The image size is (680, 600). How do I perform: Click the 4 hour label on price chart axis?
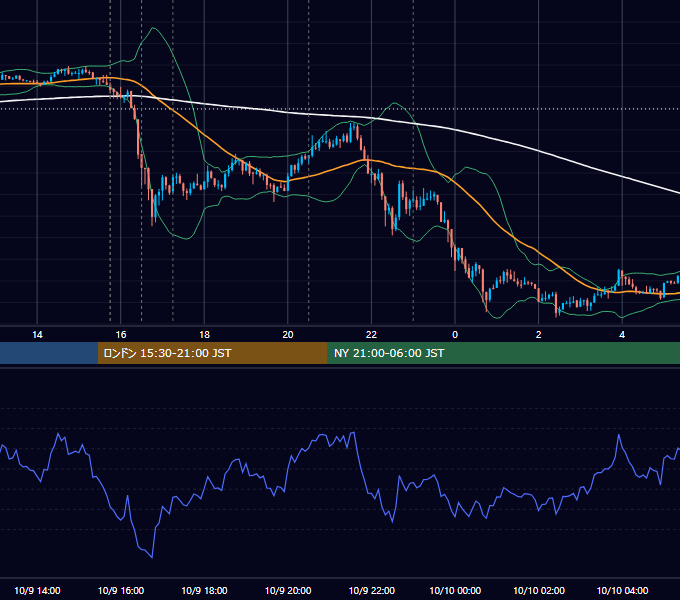click(622, 335)
